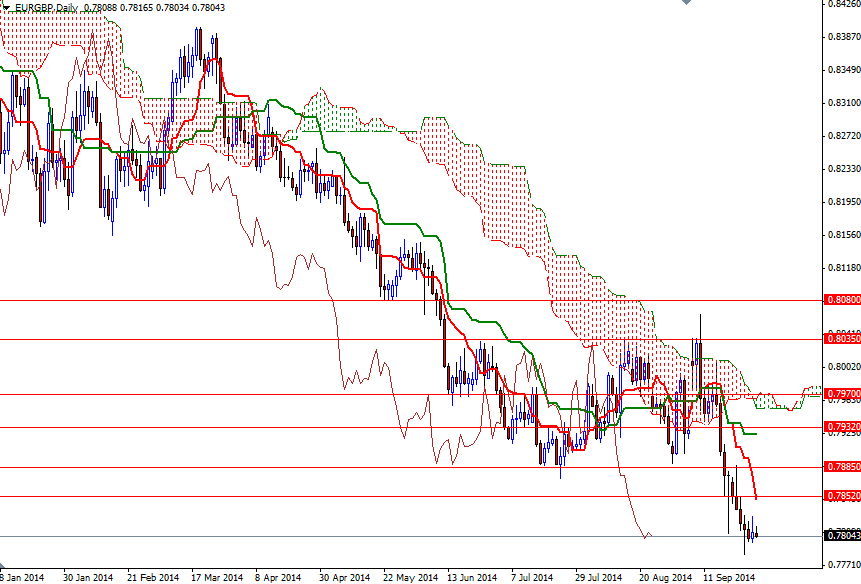Screen dimensions: 861x584
Task: Click the 0.78043 last price value in header
Action: tap(210, 6)
